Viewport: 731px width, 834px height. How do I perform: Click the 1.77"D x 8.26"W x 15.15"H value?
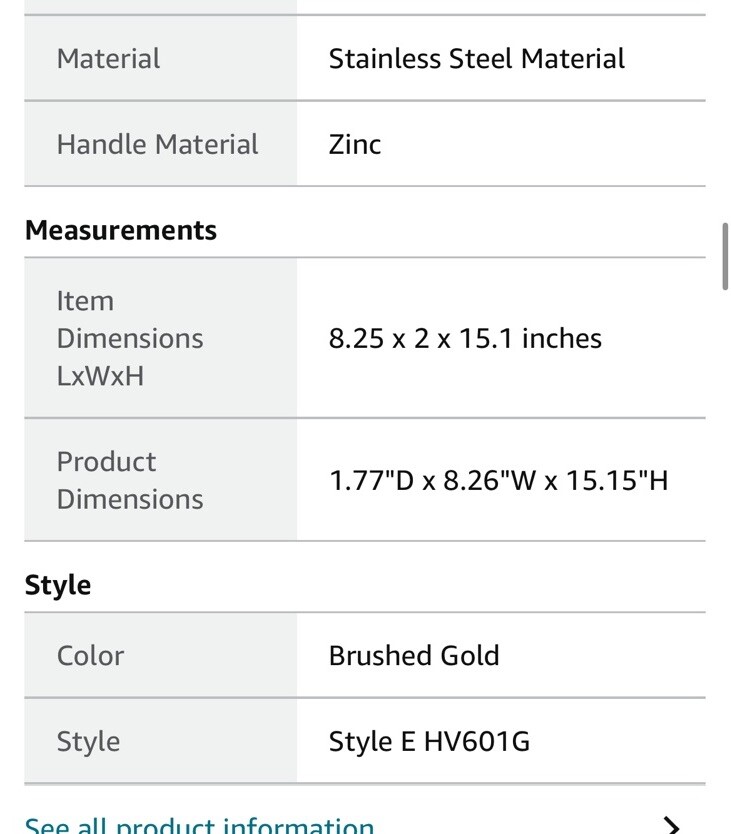(499, 480)
